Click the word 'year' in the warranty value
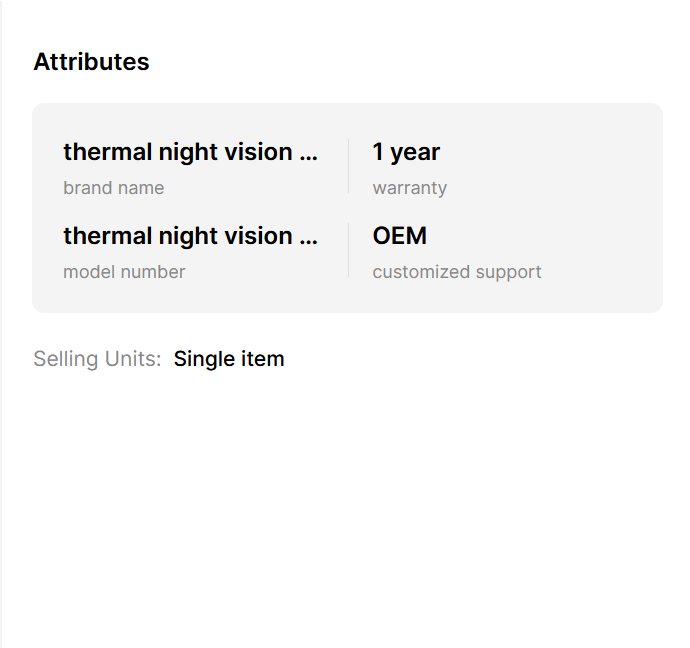The image size is (690, 648). click(415, 152)
